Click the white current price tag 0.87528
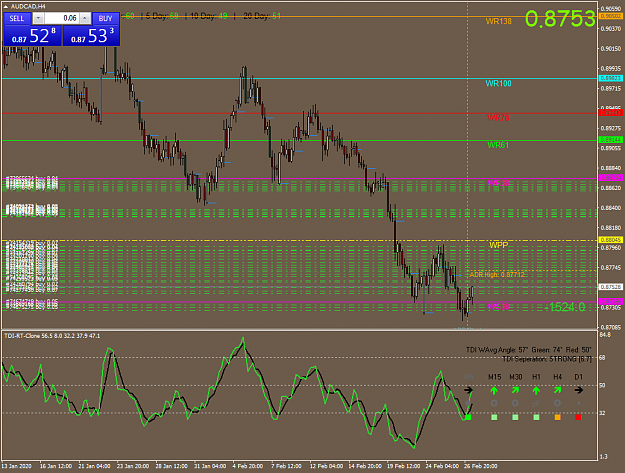Screen dimensions: 625x473 (611, 287)
